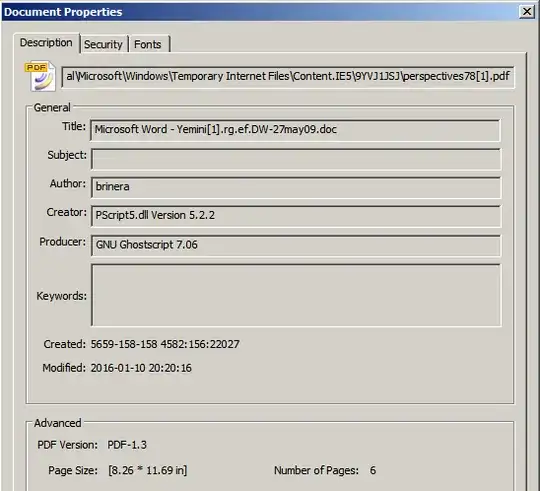Close the Document Properties dialog
The height and width of the screenshot is (491, 540).
coord(527,12)
